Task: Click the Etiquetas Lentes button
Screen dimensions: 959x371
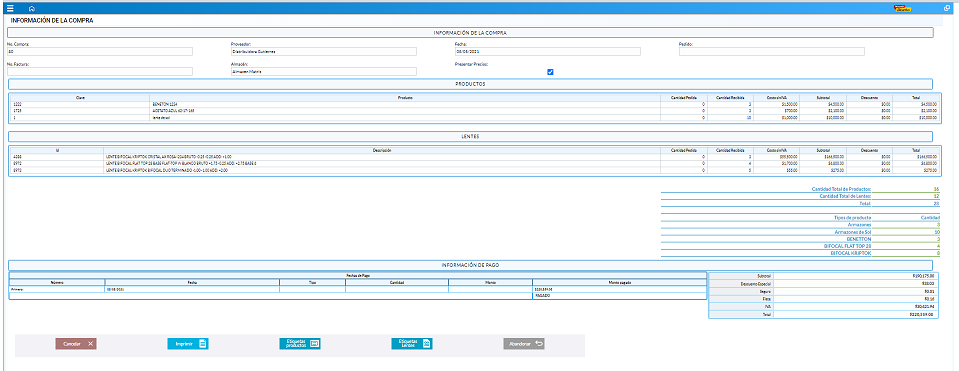Action: pos(412,344)
